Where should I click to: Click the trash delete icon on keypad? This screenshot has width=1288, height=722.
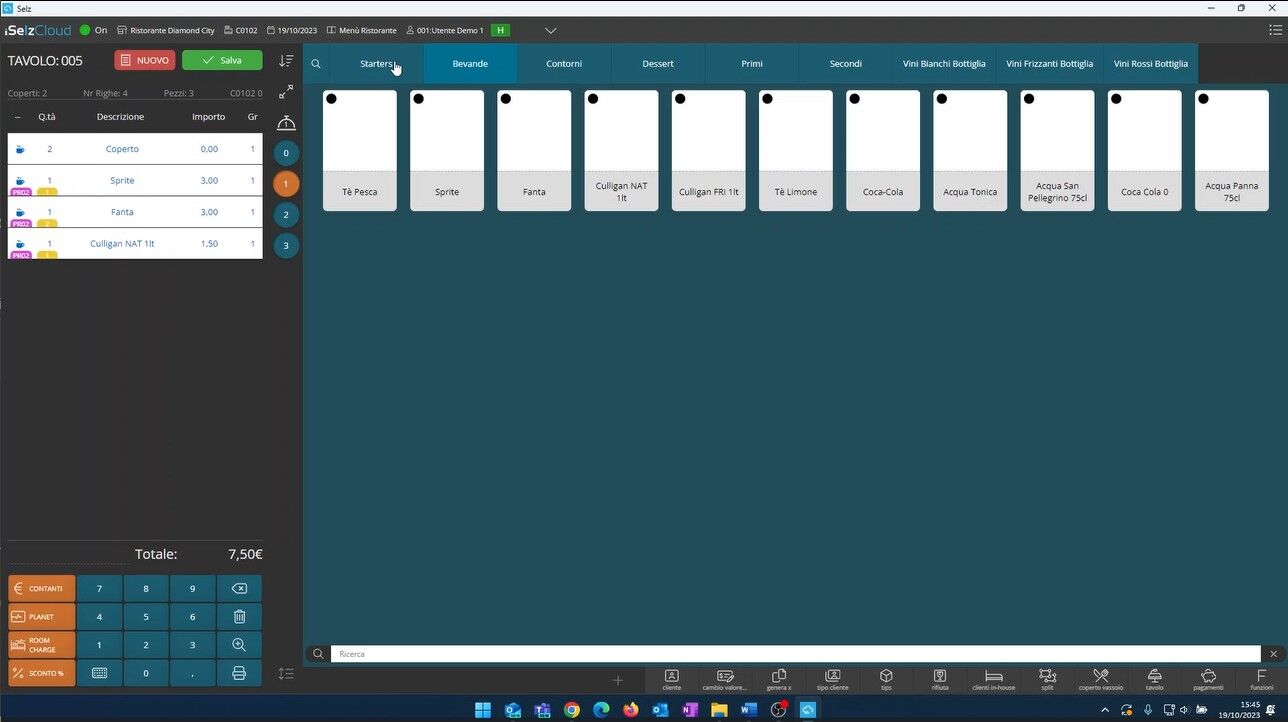239,617
